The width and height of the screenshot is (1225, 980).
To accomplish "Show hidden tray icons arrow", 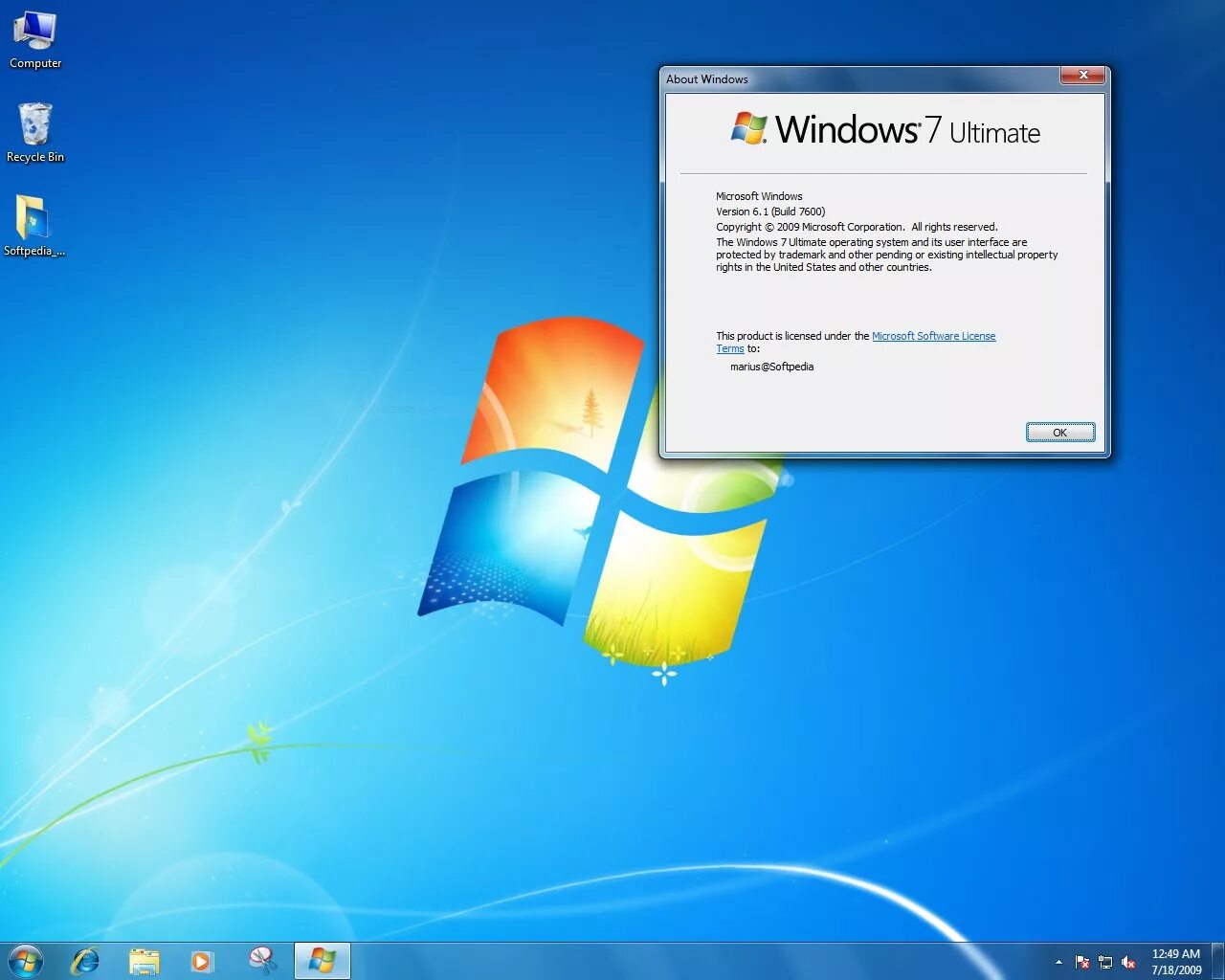I will click(x=1058, y=962).
